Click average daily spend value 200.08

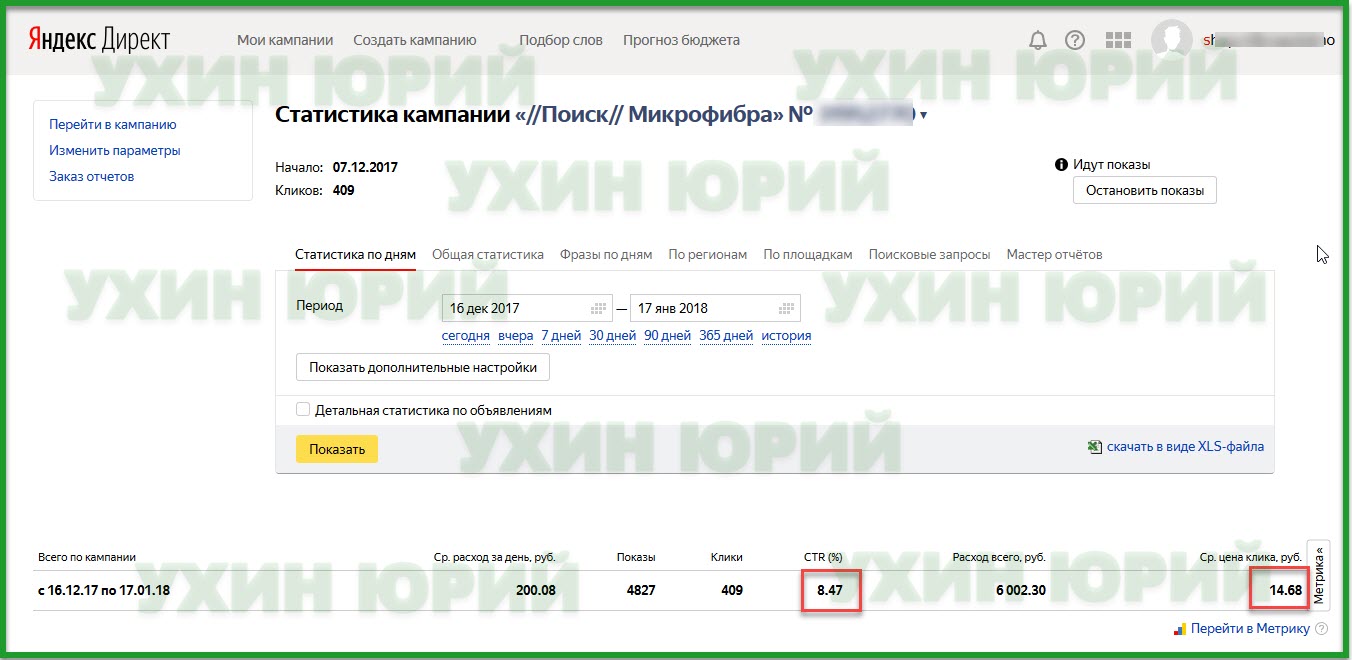click(x=535, y=590)
